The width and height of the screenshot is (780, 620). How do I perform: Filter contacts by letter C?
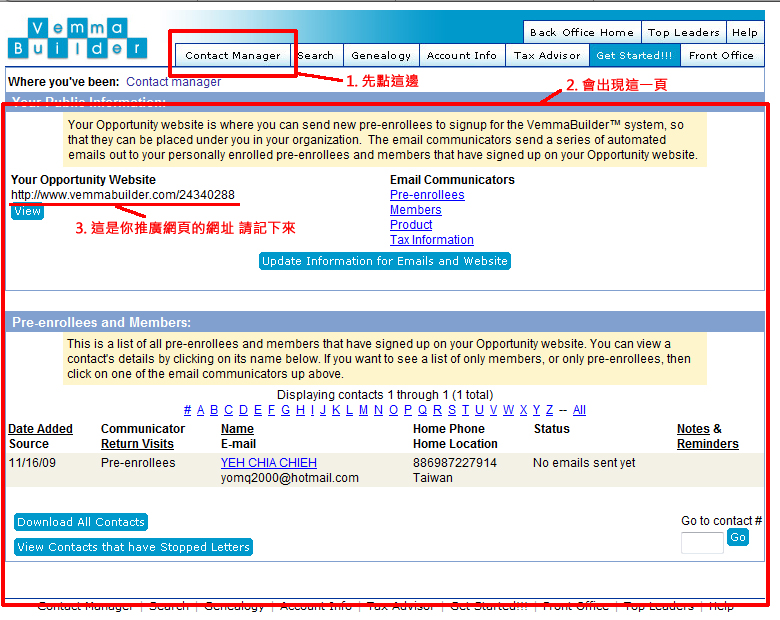[229, 410]
